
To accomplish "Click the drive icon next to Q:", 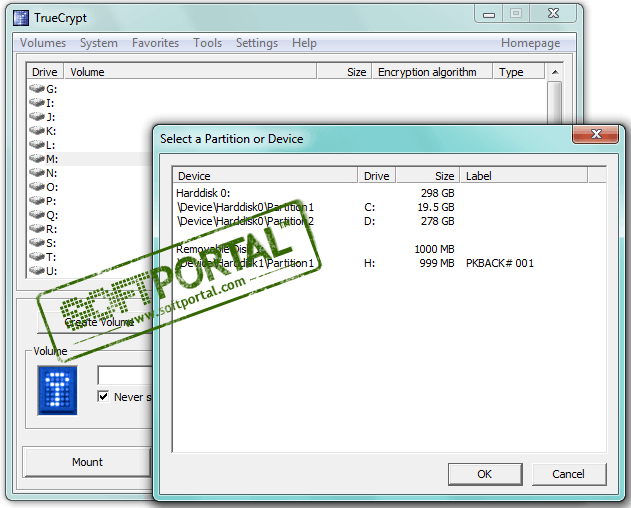I will [x=37, y=215].
